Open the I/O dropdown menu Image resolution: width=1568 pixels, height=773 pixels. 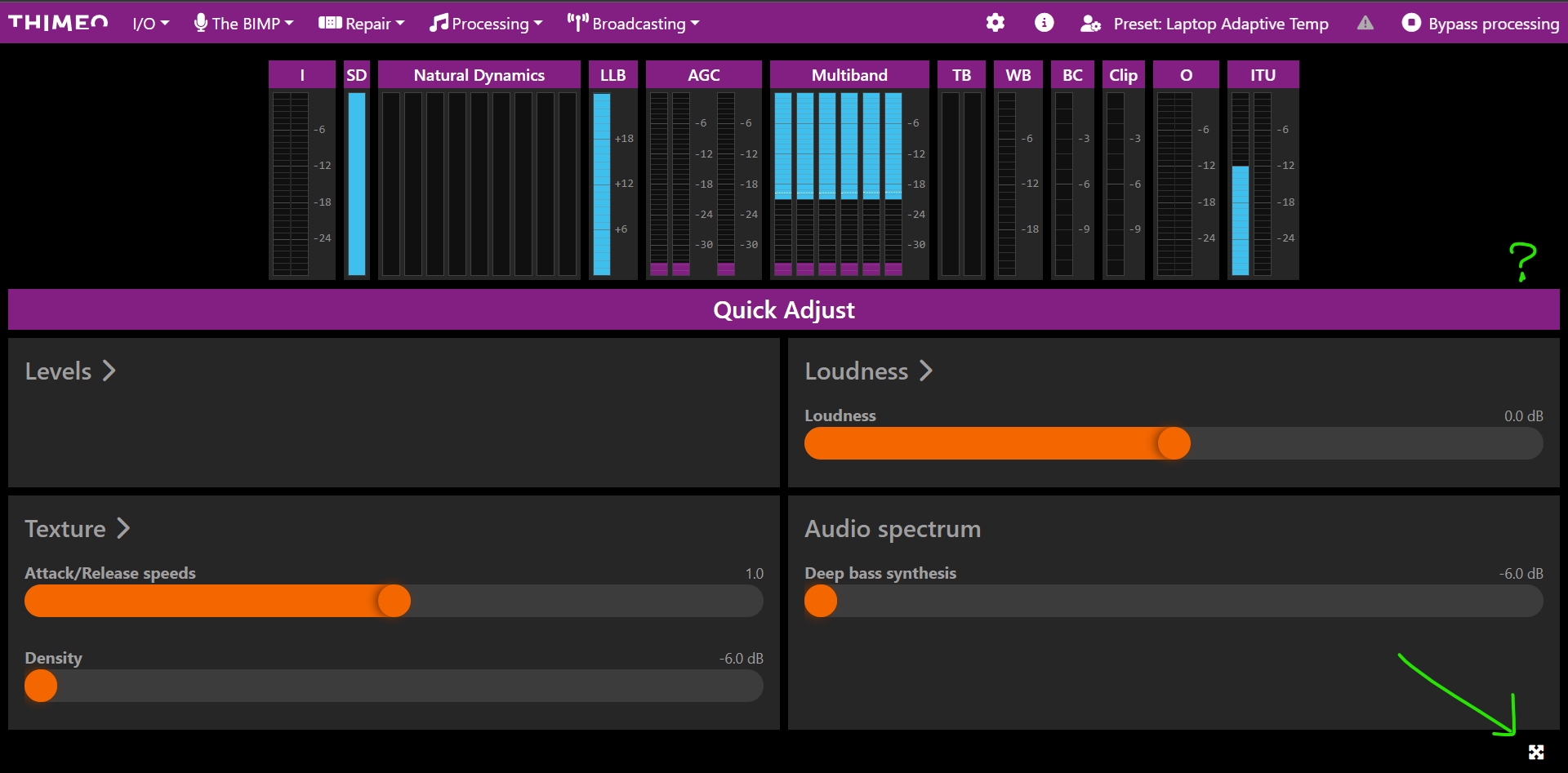[150, 24]
